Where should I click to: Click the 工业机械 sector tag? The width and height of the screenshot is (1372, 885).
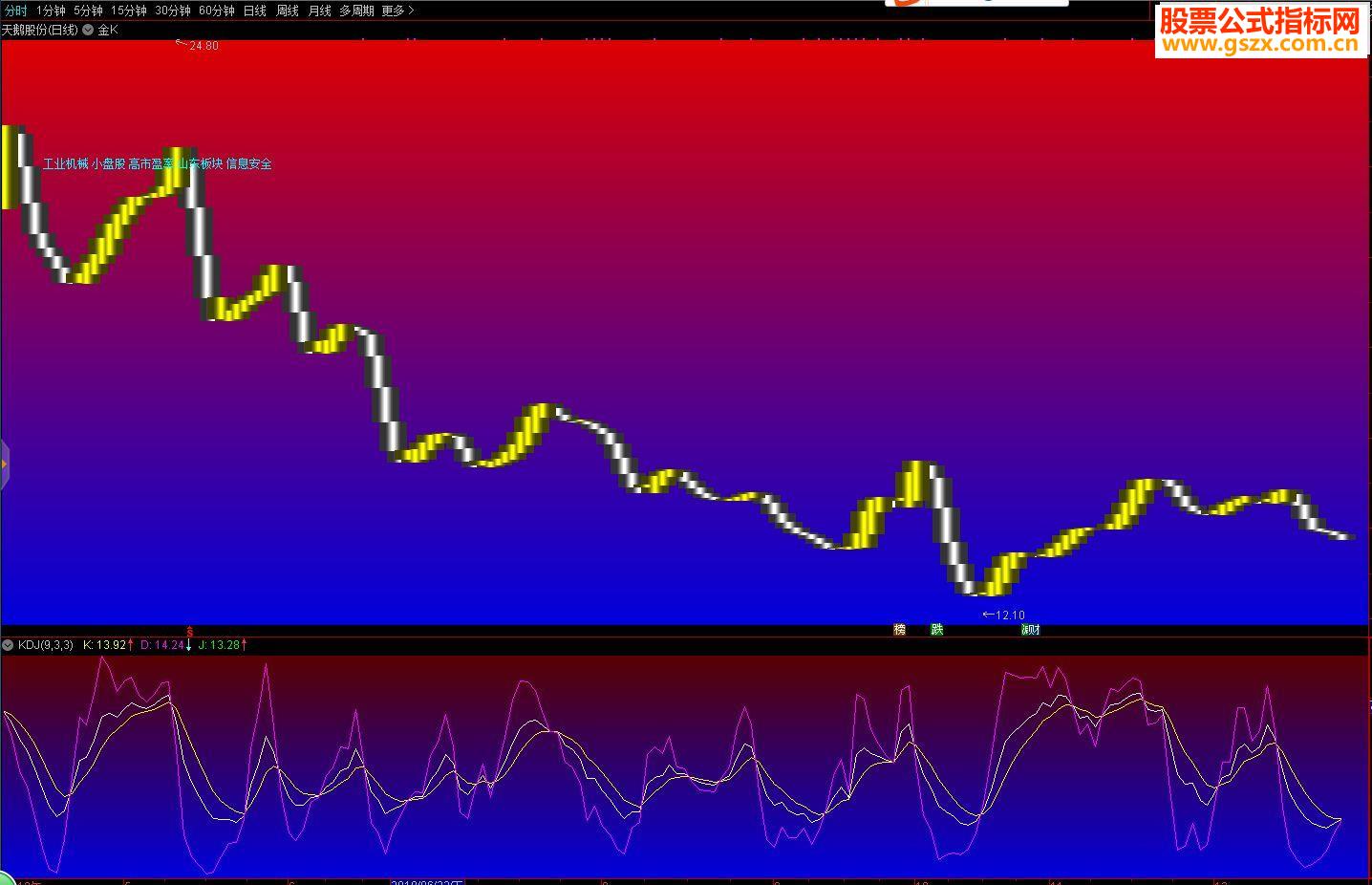click(x=66, y=163)
